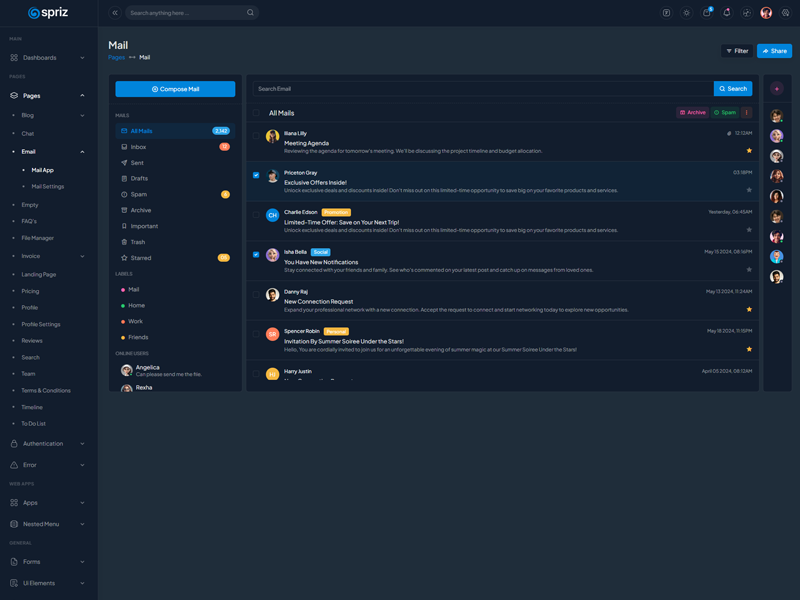Image resolution: width=800 pixels, height=600 pixels.
Task: Switch theme using the sun icon
Action: [x=686, y=13]
